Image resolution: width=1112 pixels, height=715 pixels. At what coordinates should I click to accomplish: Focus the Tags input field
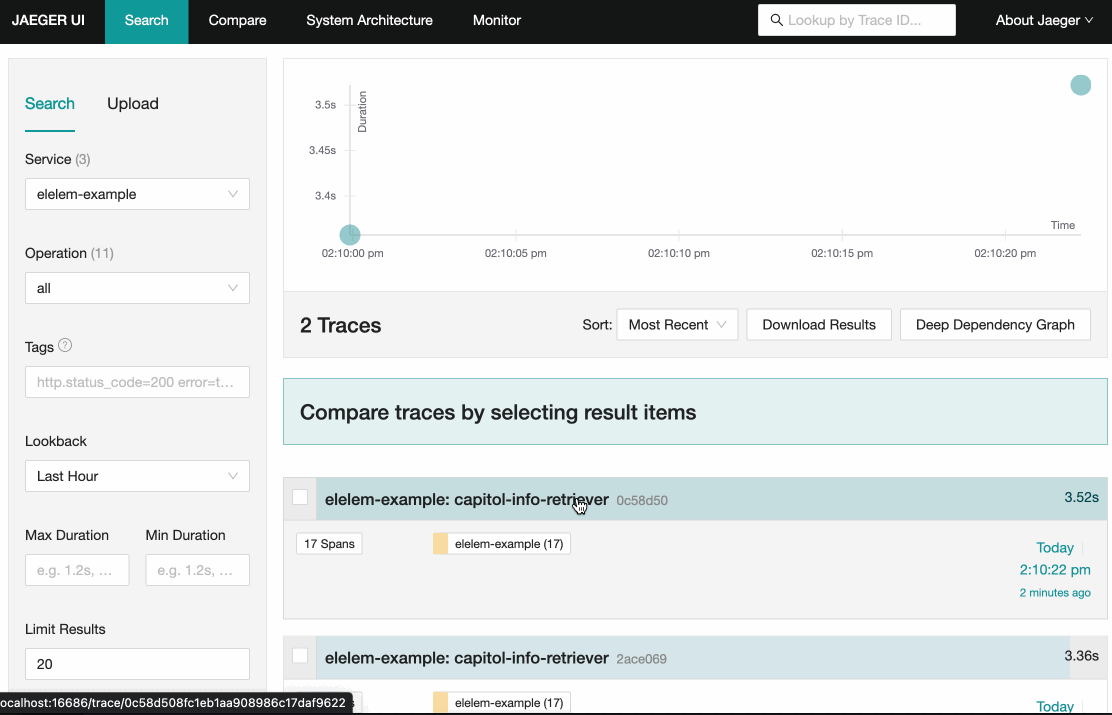[x=137, y=382]
